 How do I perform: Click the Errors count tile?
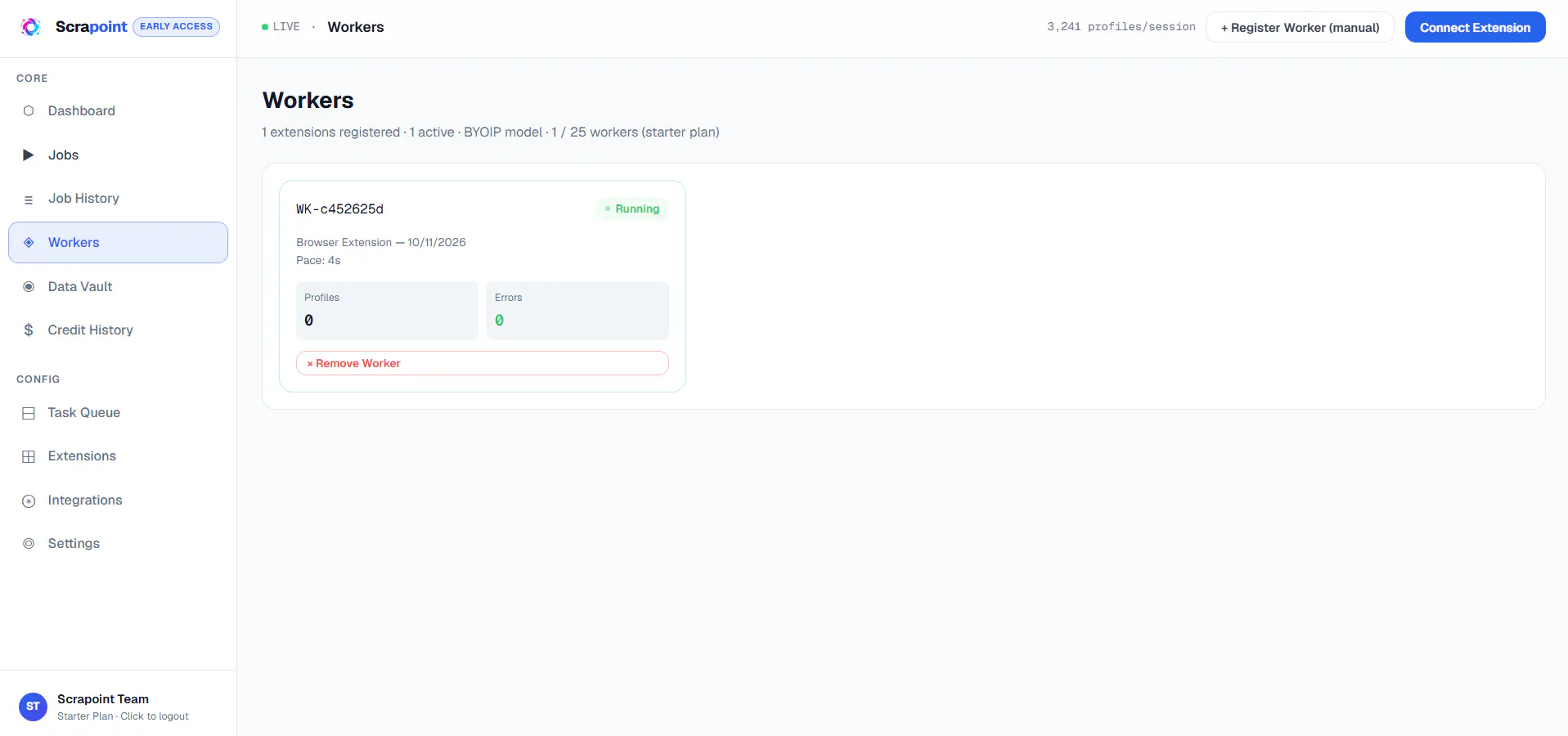click(577, 311)
